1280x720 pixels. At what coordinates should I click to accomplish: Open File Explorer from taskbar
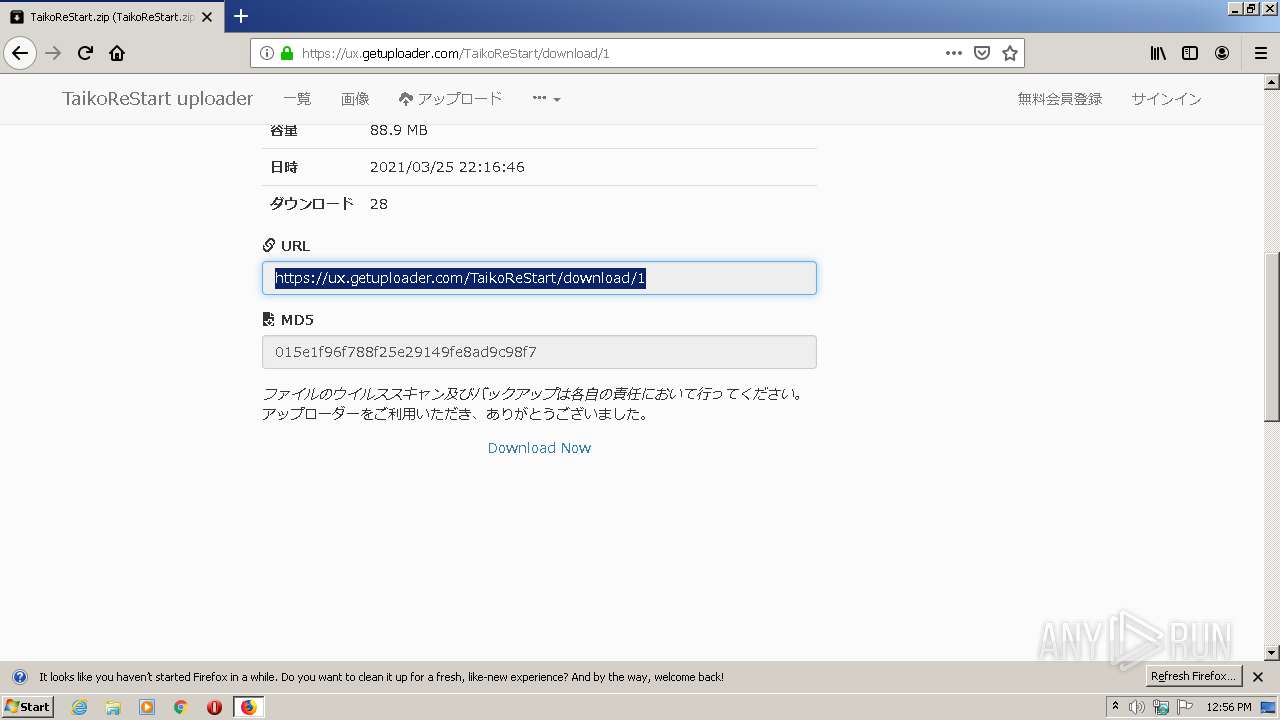113,707
